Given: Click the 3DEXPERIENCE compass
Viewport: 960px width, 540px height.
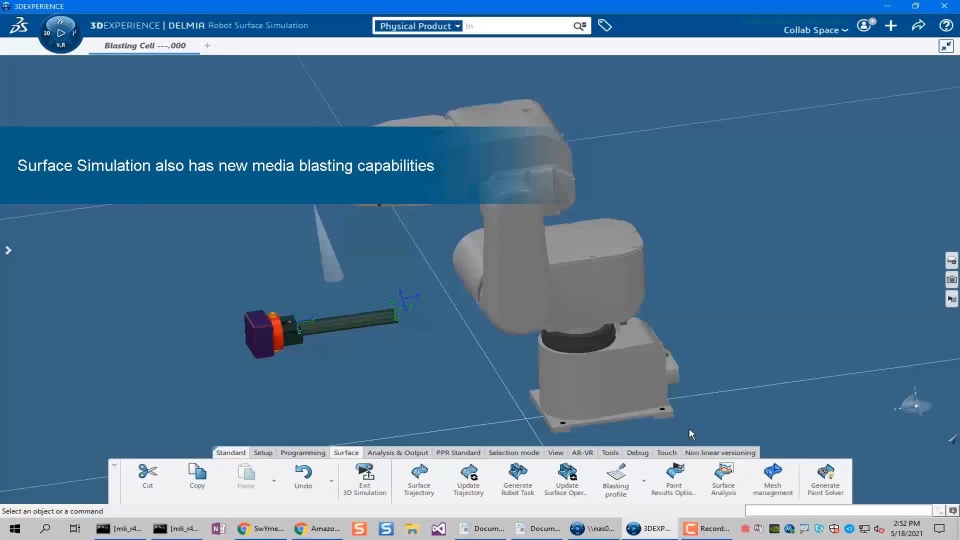Looking at the screenshot, I should coord(60,33).
